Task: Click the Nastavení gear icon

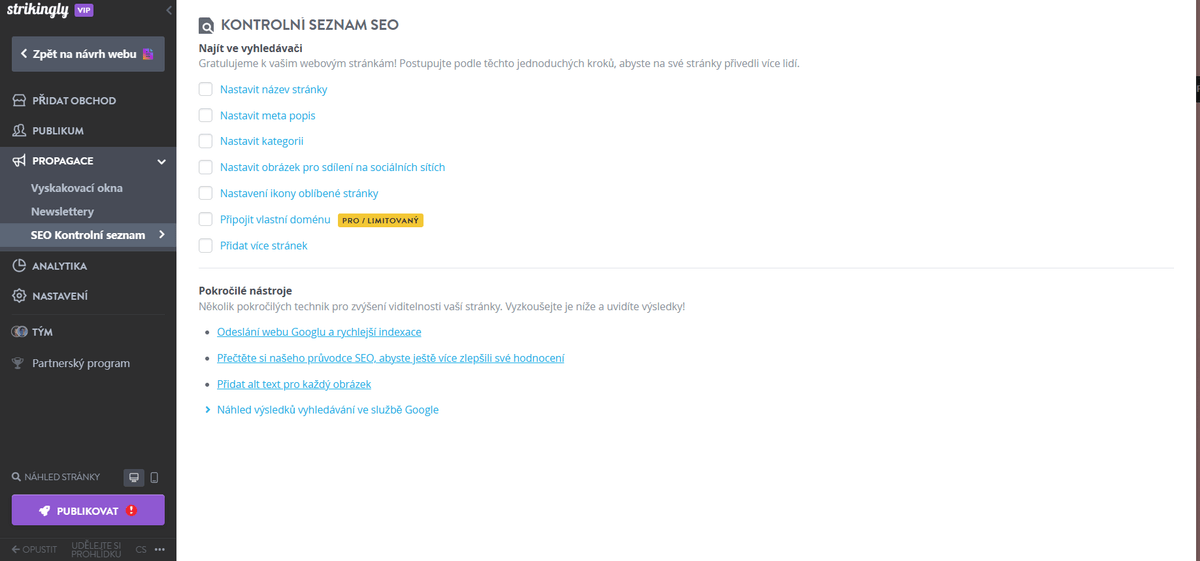Action: [x=18, y=296]
